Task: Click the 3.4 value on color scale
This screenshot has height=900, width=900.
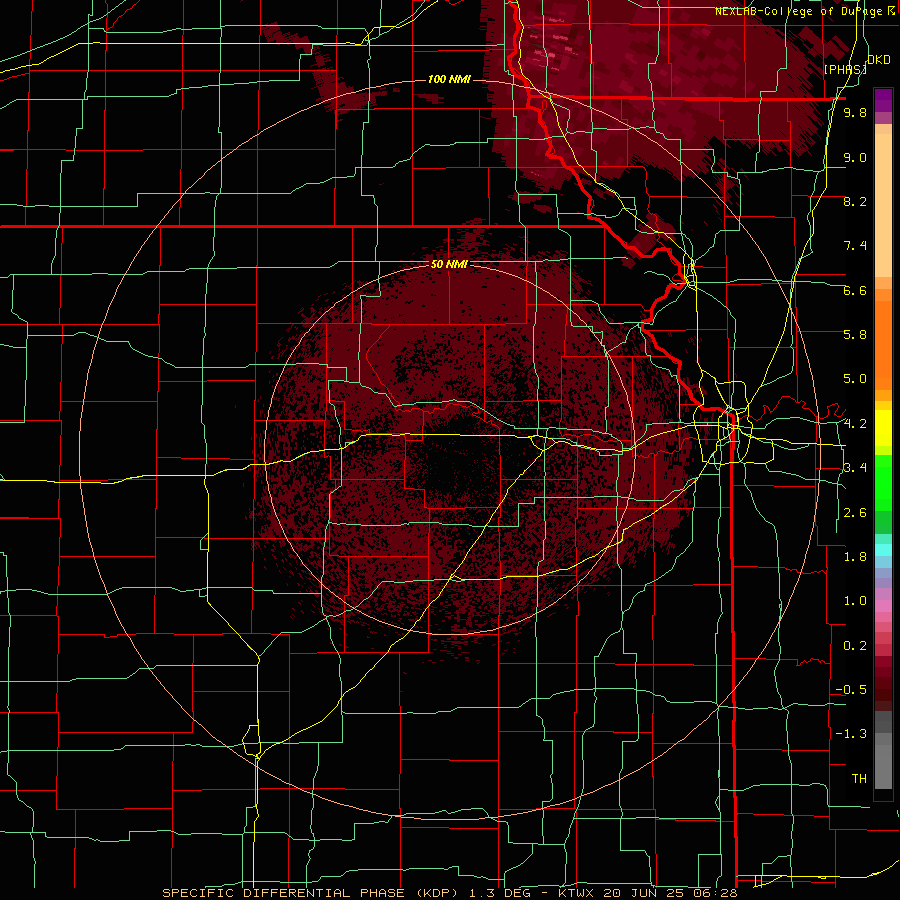Action: (x=855, y=468)
